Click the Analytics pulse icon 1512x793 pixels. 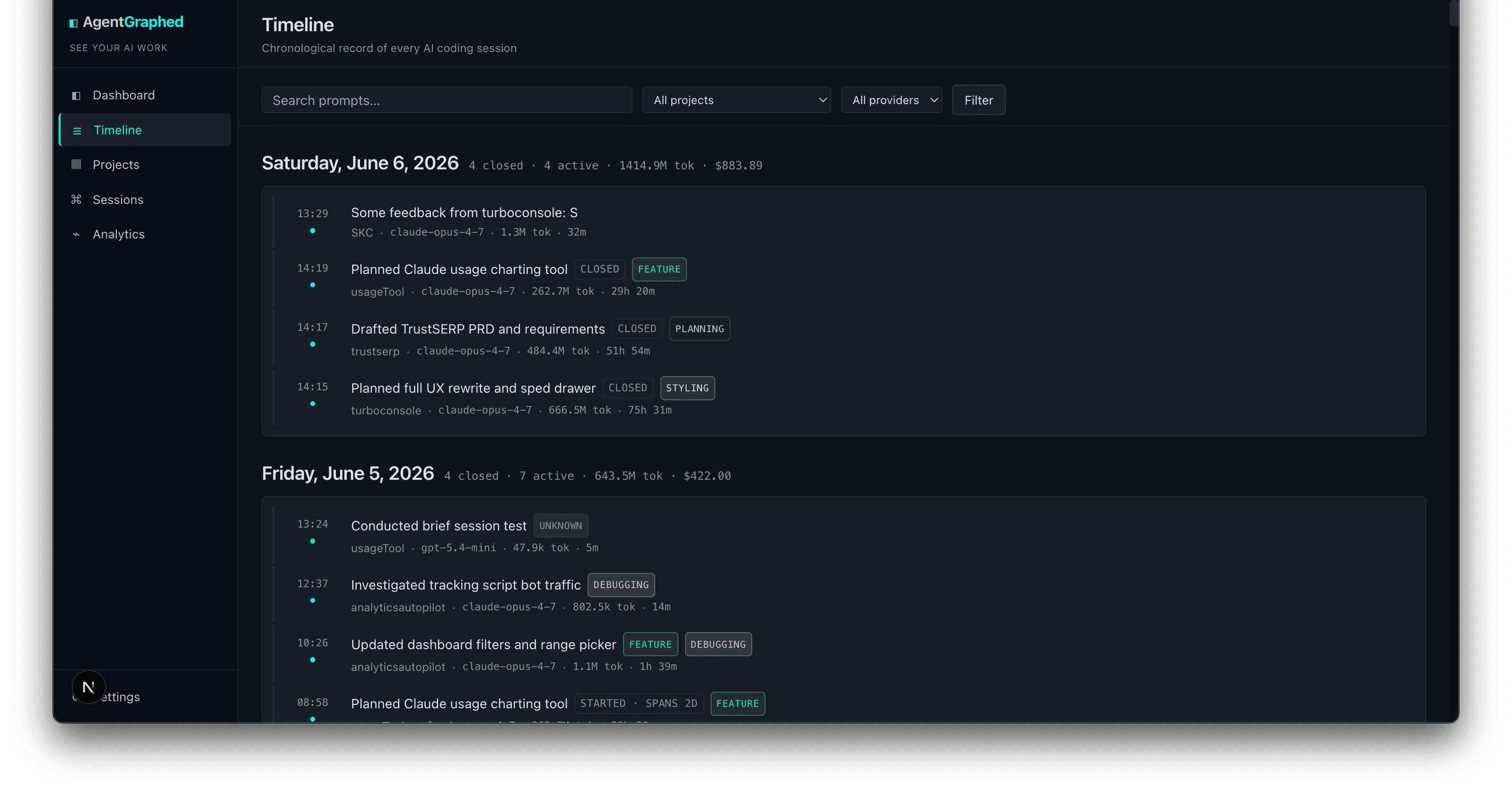click(x=76, y=234)
